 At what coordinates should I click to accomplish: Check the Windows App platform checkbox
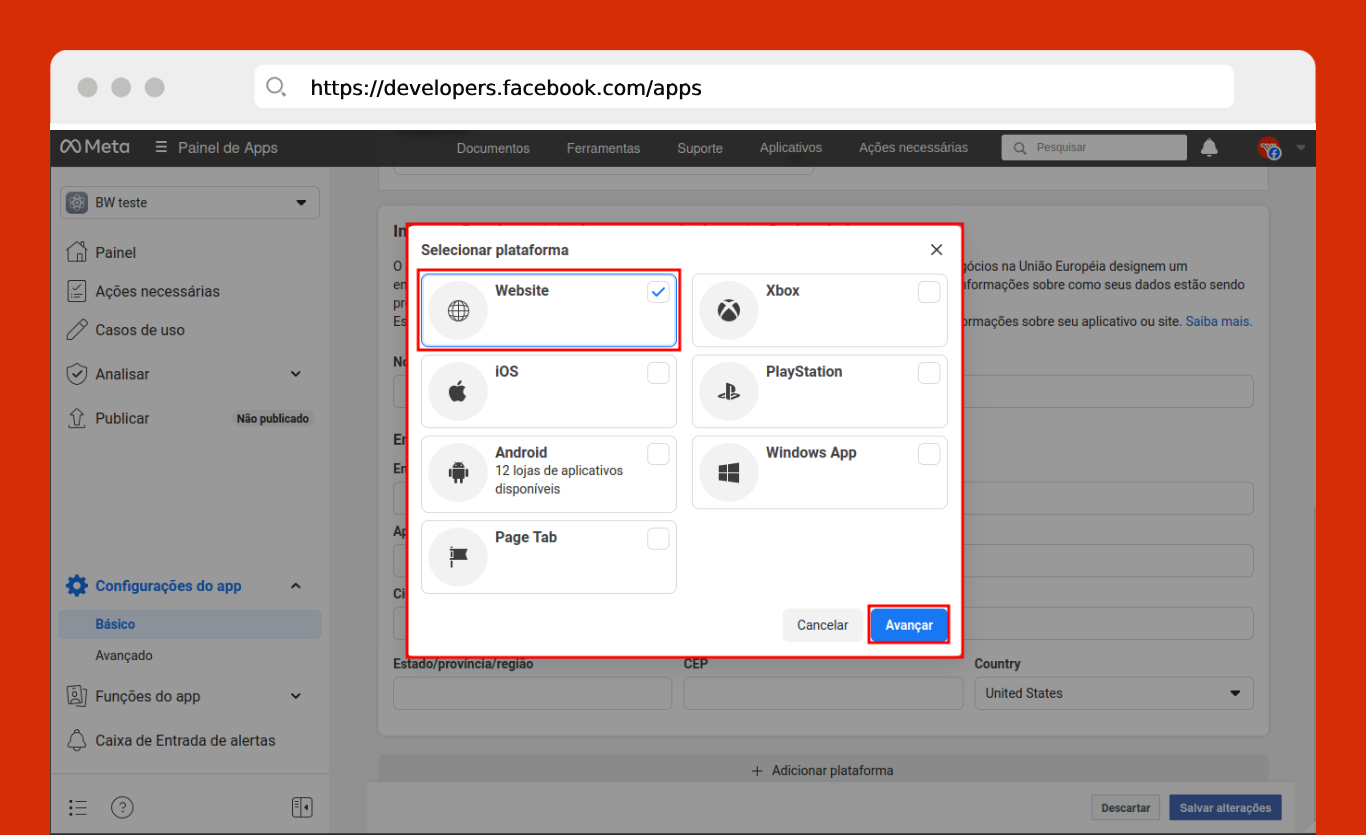click(929, 454)
